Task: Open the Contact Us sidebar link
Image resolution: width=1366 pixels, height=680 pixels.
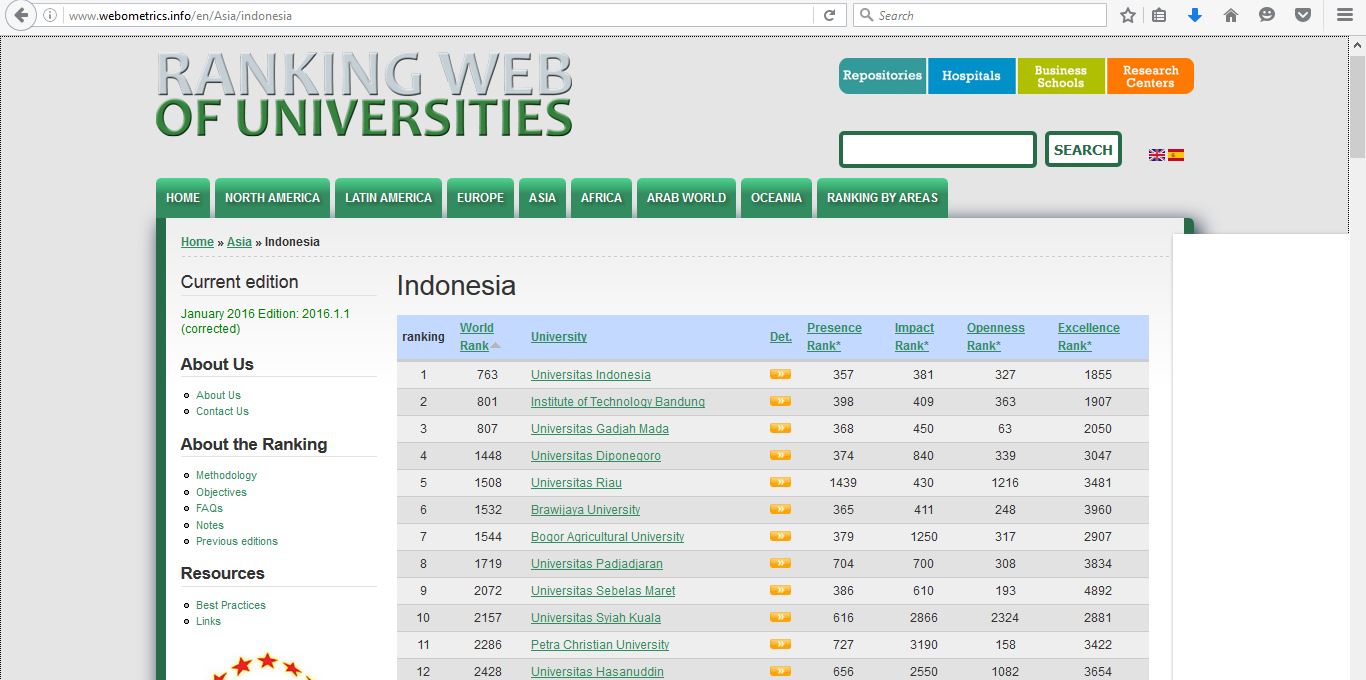Action: [x=222, y=411]
